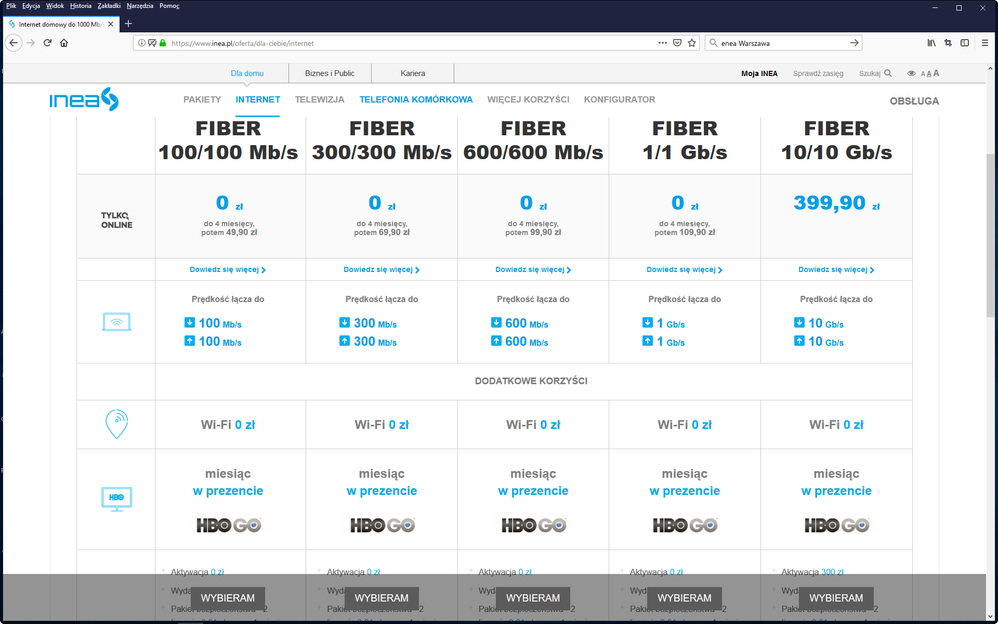998x624 pixels.
Task: Open page actions three-dot menu in the address bar
Action: tap(662, 43)
